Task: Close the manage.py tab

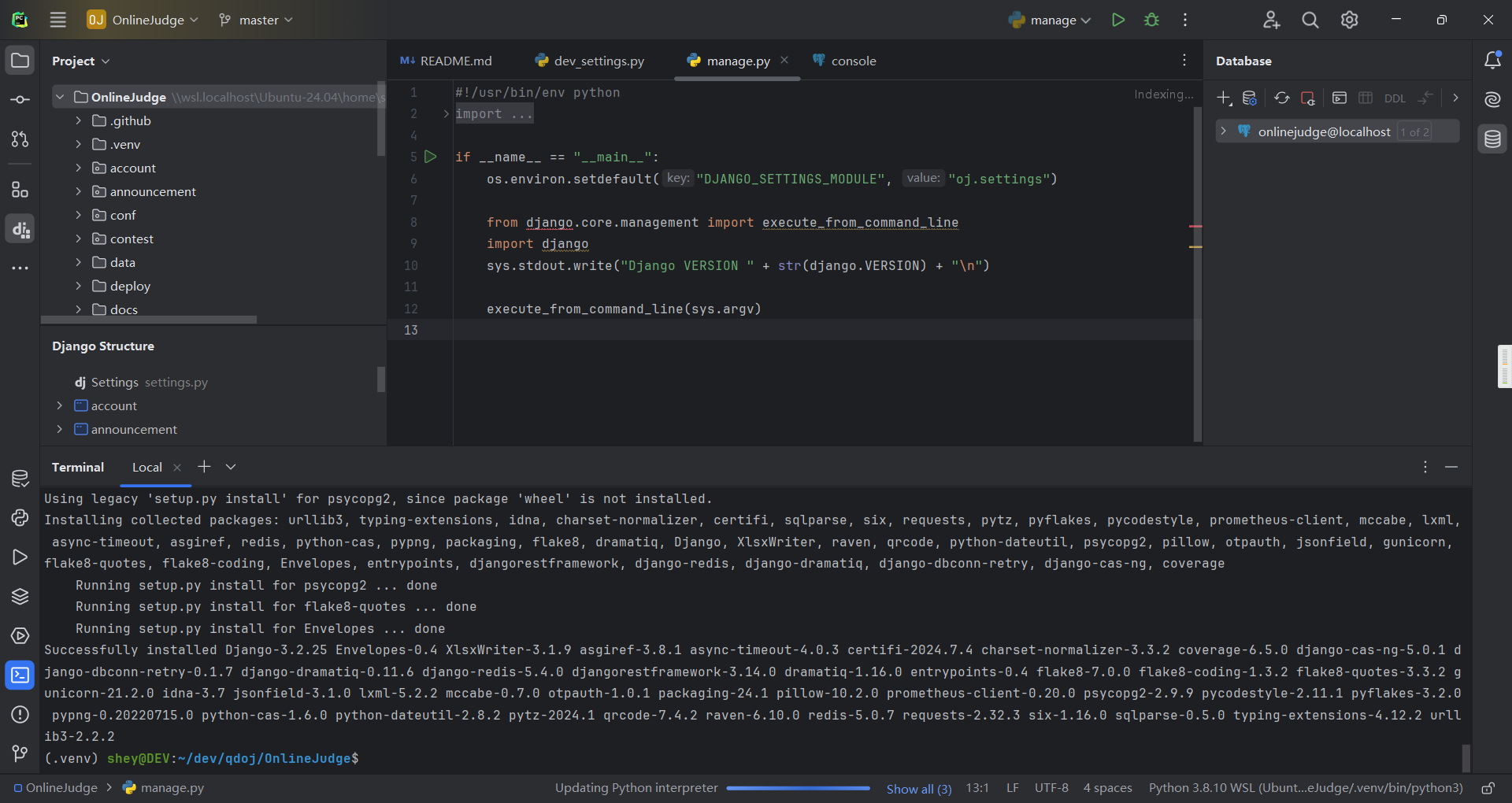Action: pos(784,60)
